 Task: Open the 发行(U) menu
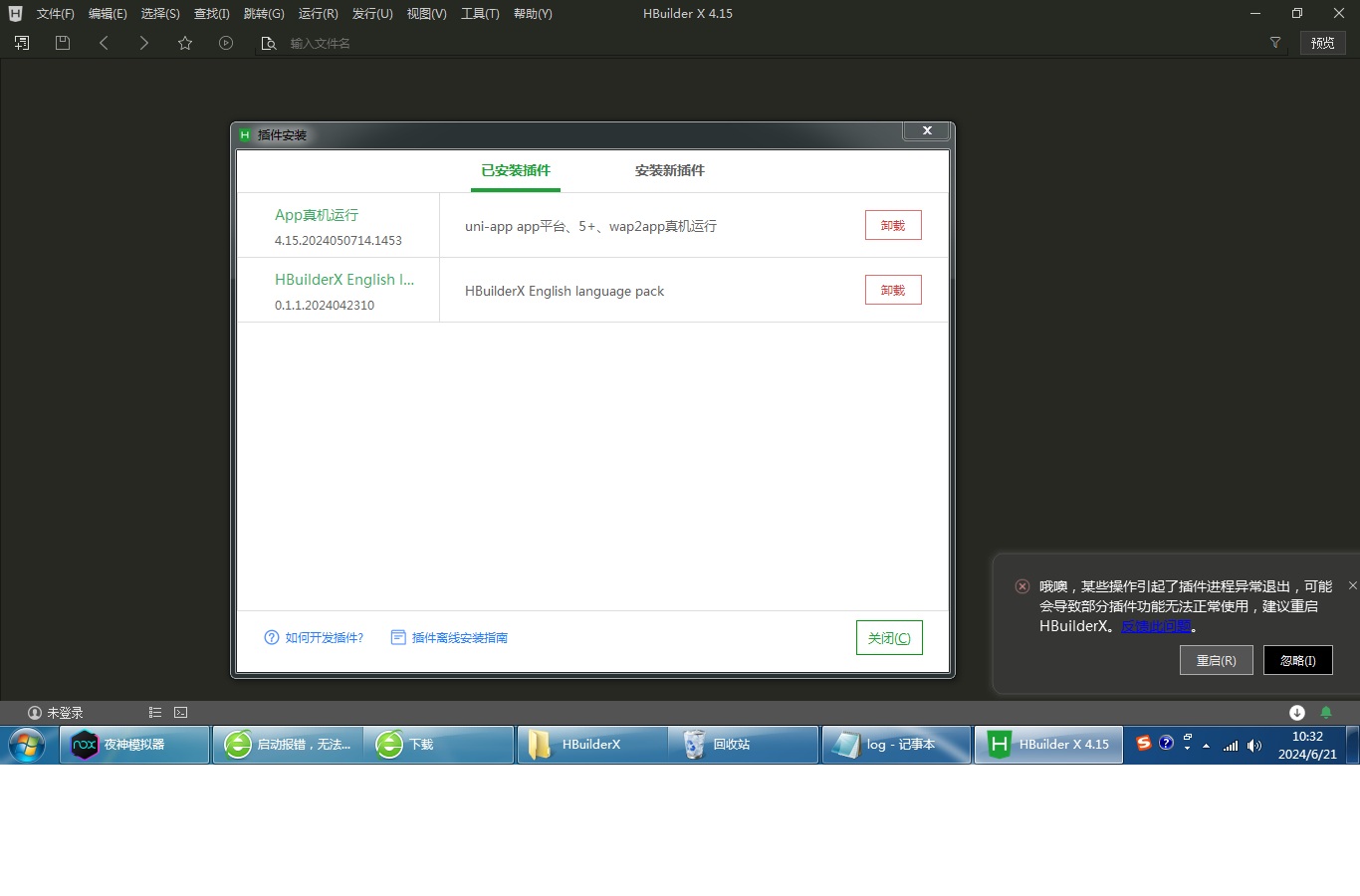(372, 14)
